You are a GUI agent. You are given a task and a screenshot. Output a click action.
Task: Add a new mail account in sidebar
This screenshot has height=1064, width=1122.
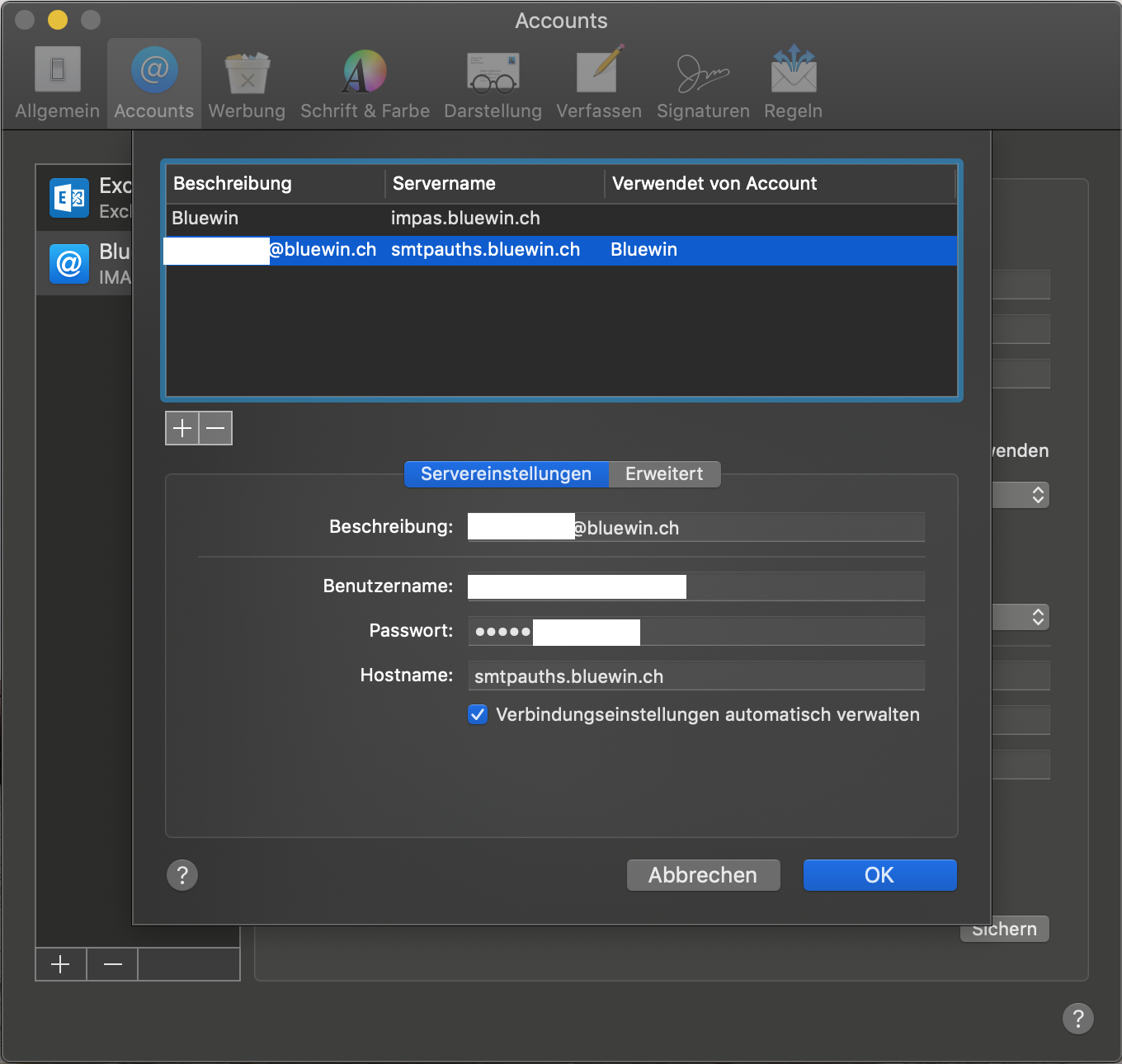click(60, 964)
